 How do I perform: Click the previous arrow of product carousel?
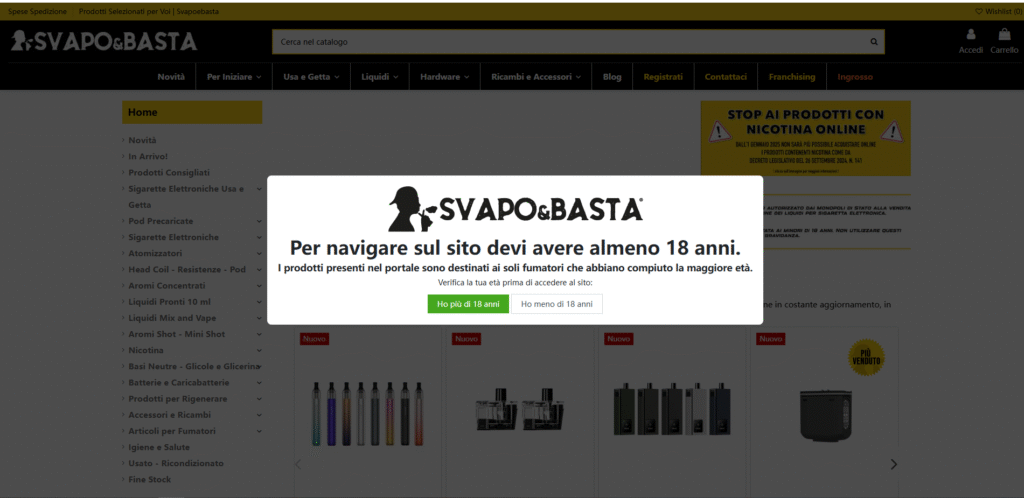pos(298,464)
